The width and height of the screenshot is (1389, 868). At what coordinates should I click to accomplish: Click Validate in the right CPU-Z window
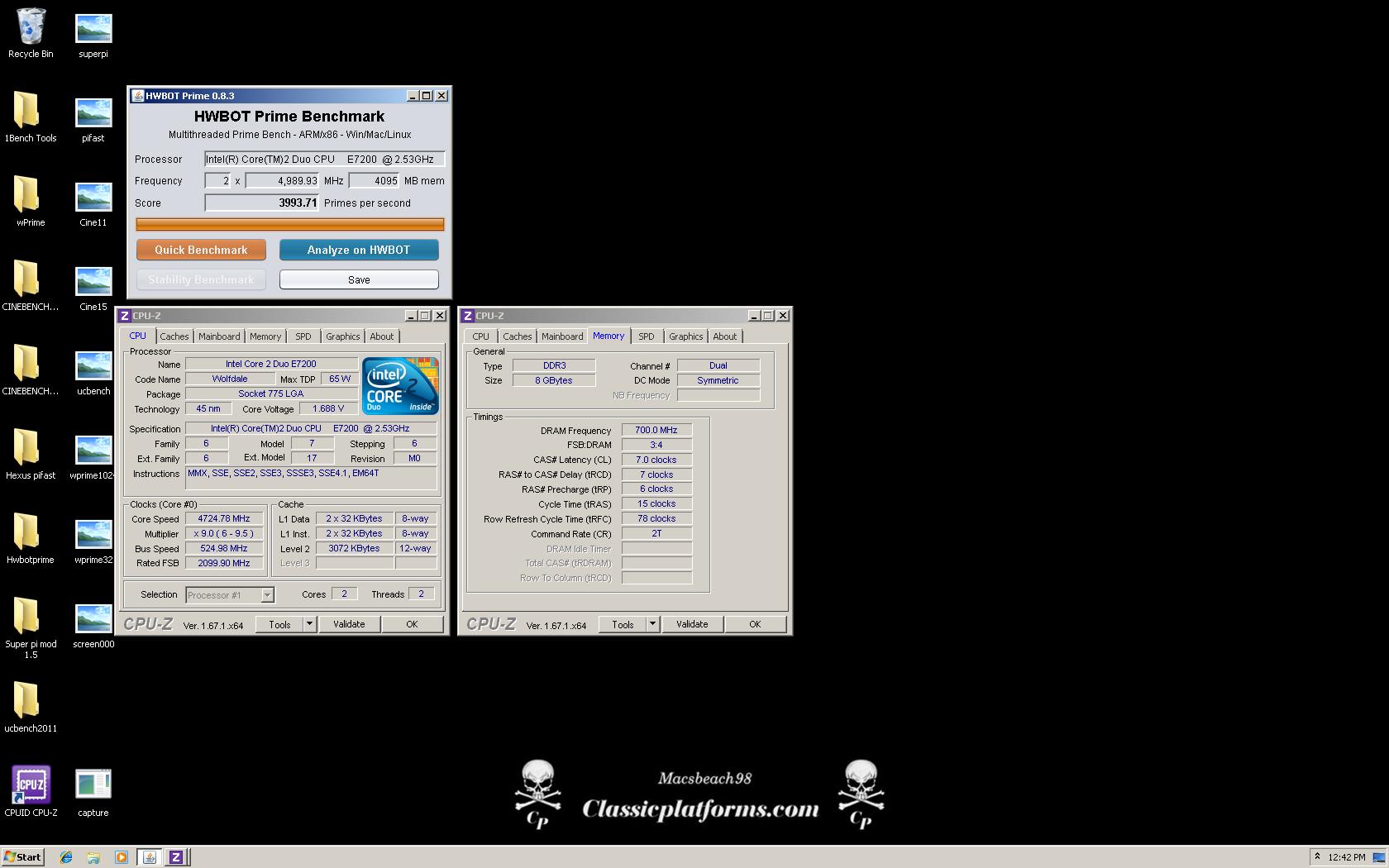coord(692,624)
